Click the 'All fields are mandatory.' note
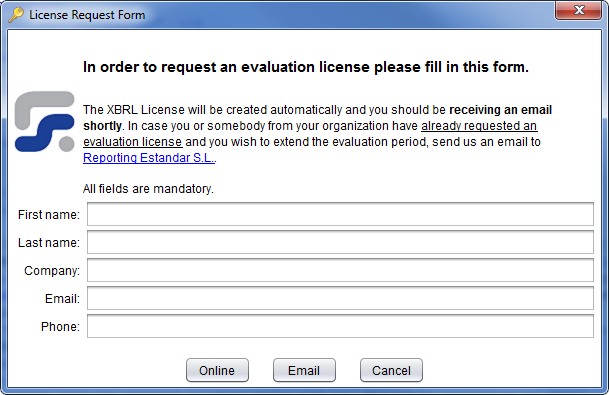Viewport: 609px width, 395px height. [148, 189]
